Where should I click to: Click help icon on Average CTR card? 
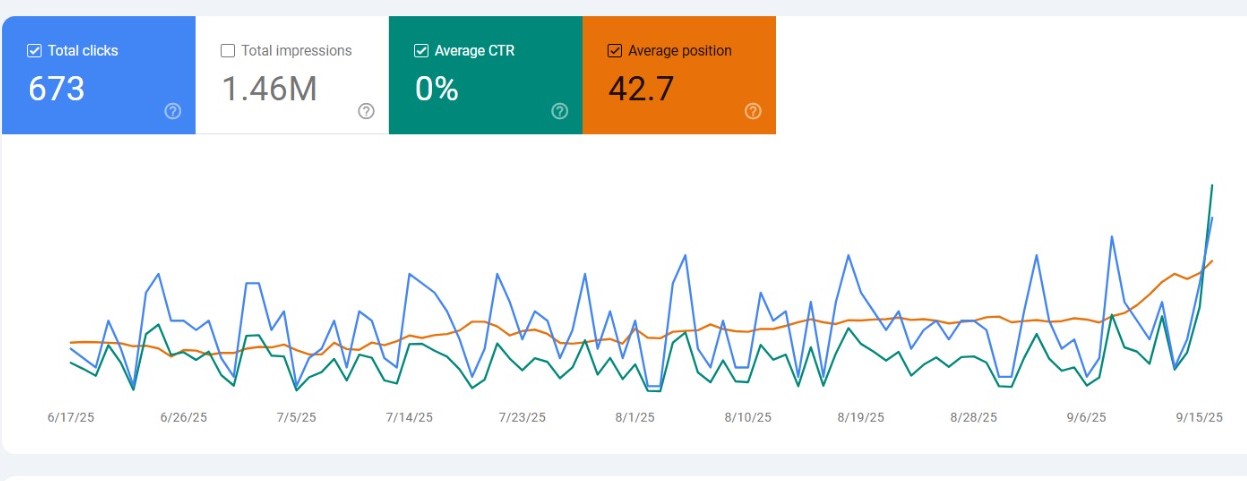click(x=560, y=111)
